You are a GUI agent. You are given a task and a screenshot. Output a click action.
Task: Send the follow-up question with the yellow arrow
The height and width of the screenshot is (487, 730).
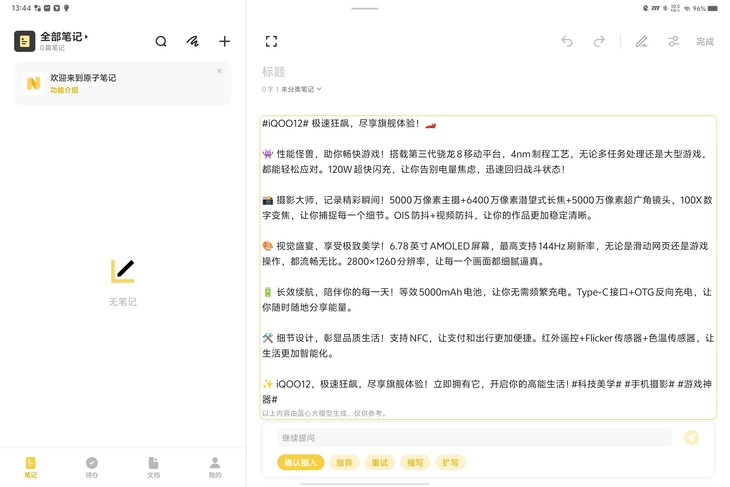click(x=692, y=438)
